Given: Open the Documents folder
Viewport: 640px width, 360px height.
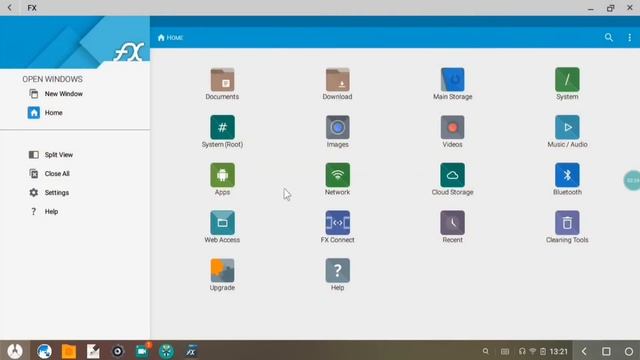Looking at the screenshot, I should tap(222, 84).
